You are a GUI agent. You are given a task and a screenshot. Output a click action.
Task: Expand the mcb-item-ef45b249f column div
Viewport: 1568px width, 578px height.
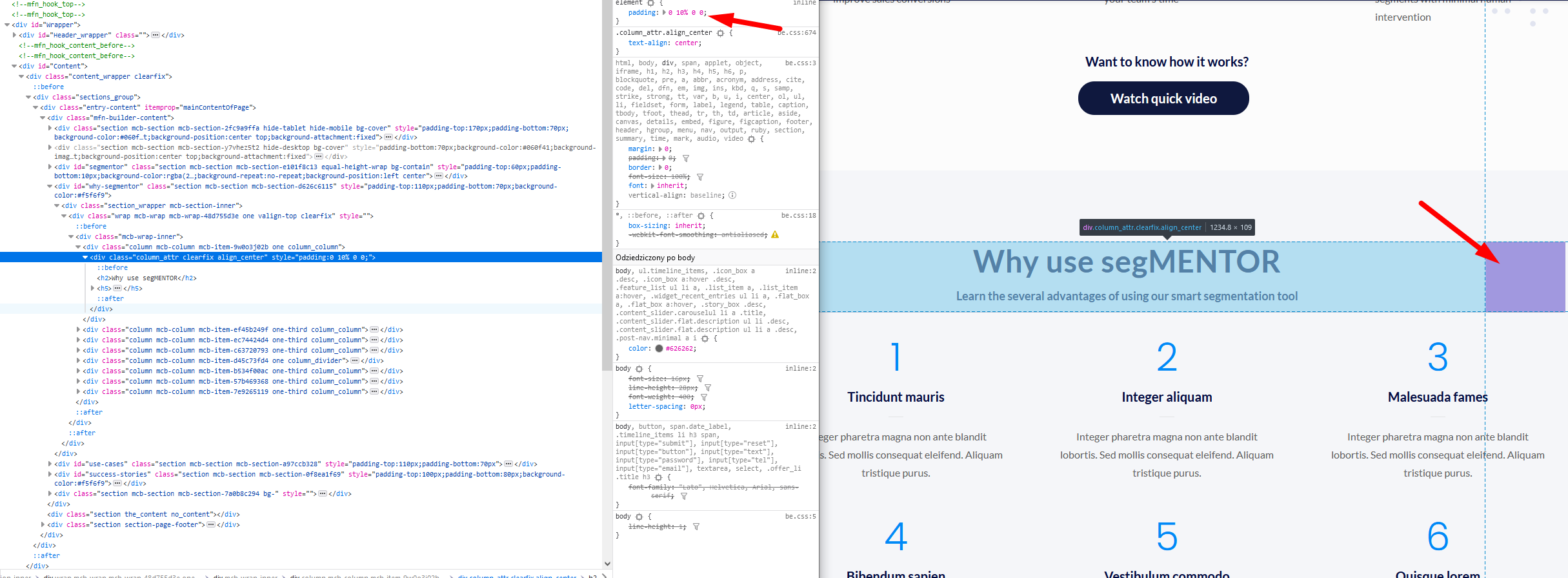[x=79, y=330]
